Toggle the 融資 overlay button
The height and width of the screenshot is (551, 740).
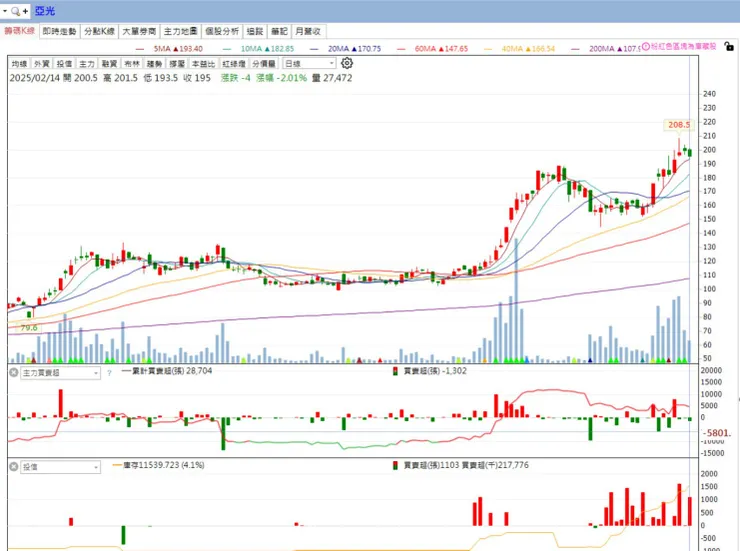109,63
